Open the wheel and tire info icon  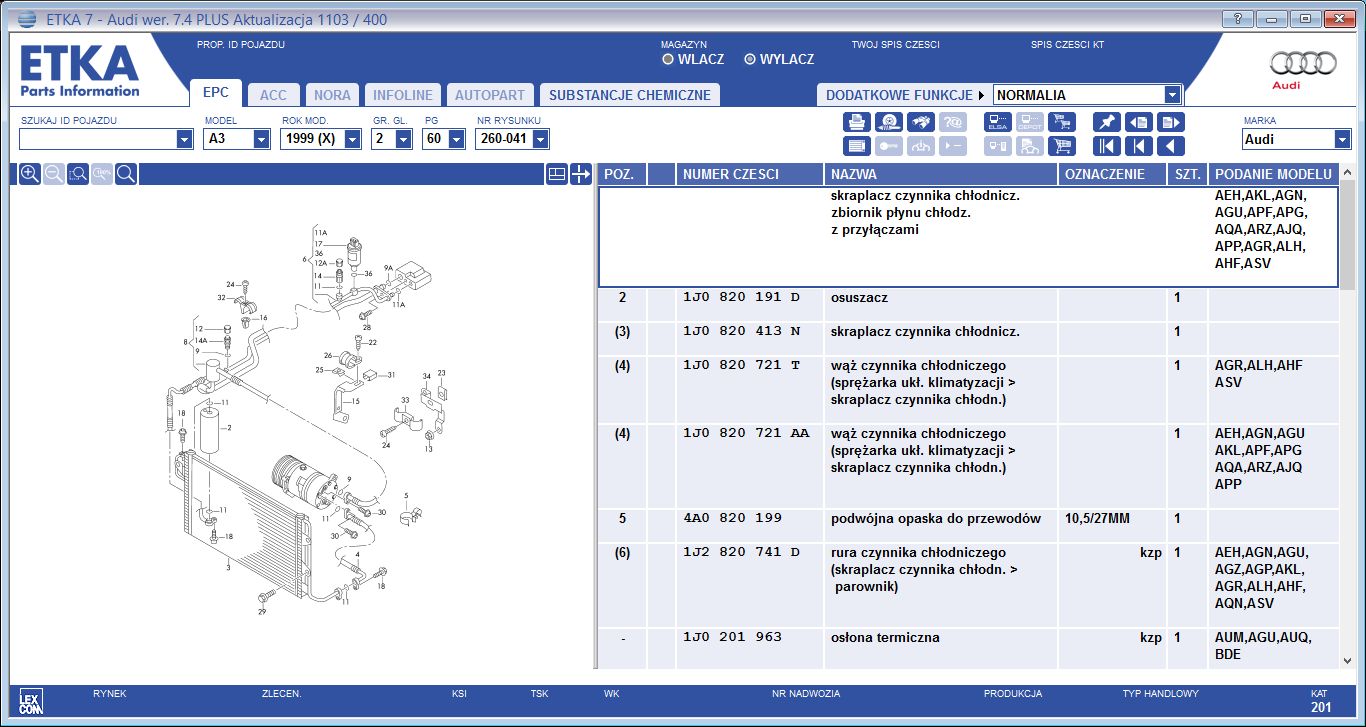tap(889, 122)
